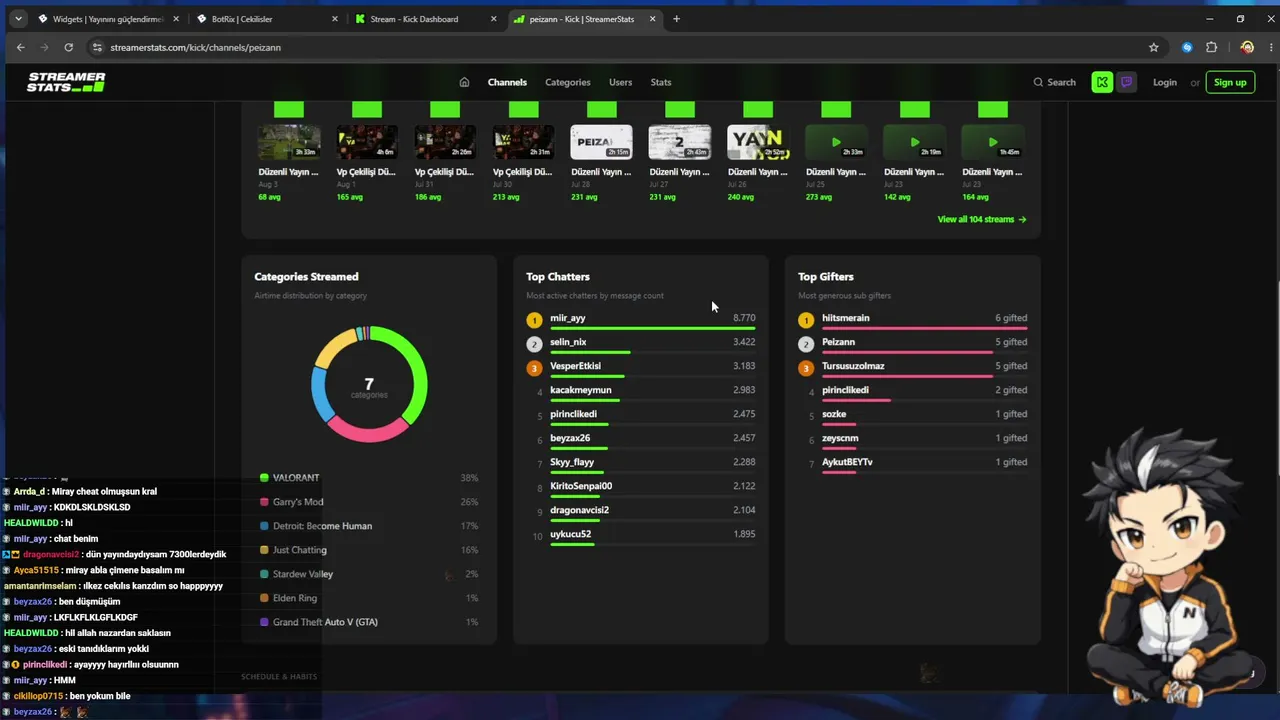Open the Chrome profile avatar
The image size is (1280, 720).
[x=1246, y=47]
